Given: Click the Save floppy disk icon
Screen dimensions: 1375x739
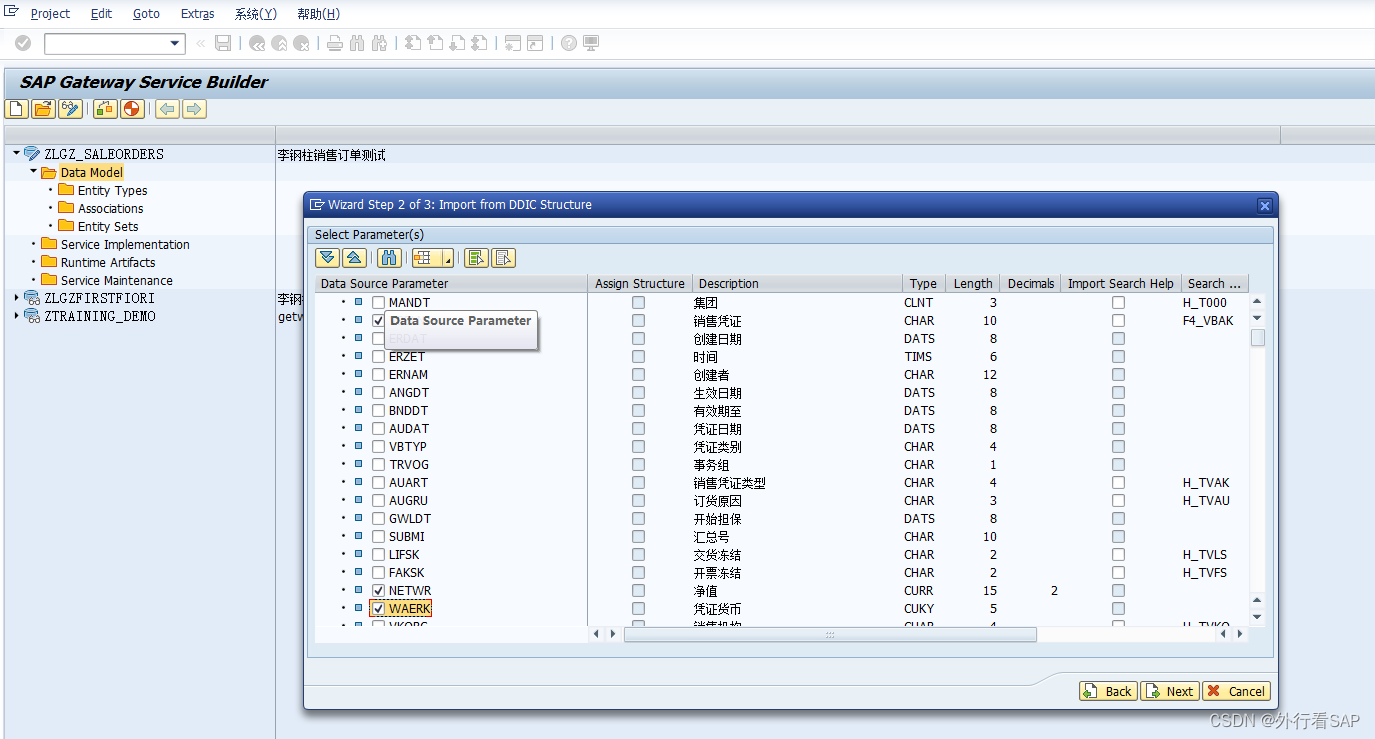Looking at the screenshot, I should coord(223,43).
